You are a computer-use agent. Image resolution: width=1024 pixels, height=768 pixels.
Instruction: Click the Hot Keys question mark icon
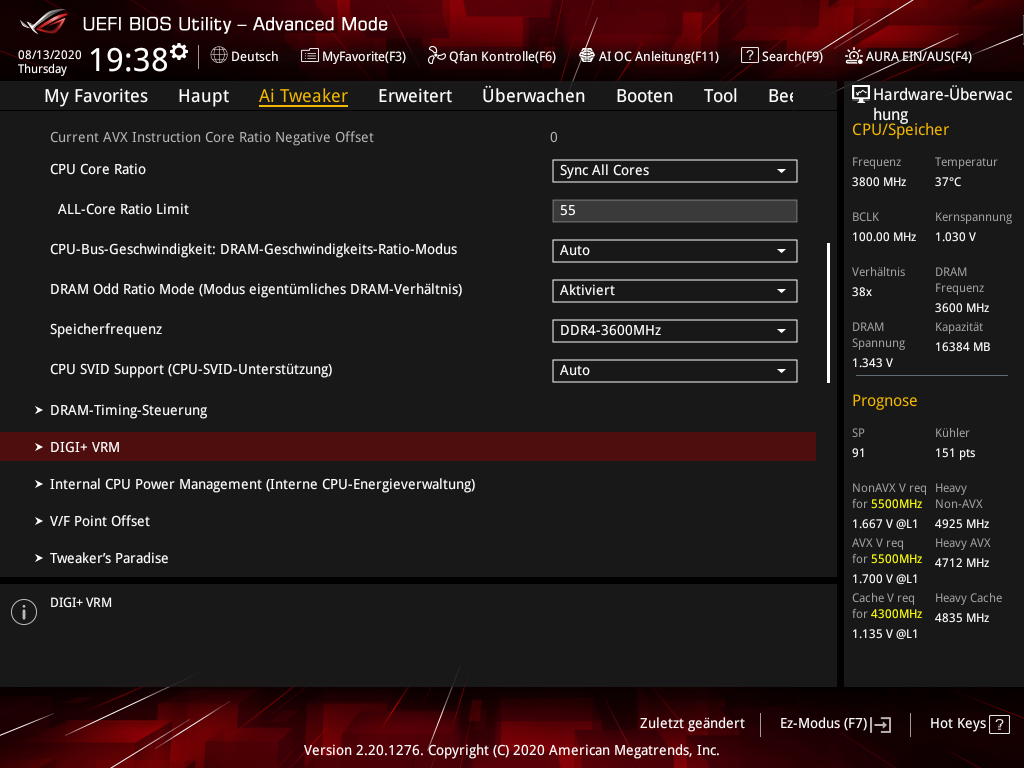pos(999,724)
